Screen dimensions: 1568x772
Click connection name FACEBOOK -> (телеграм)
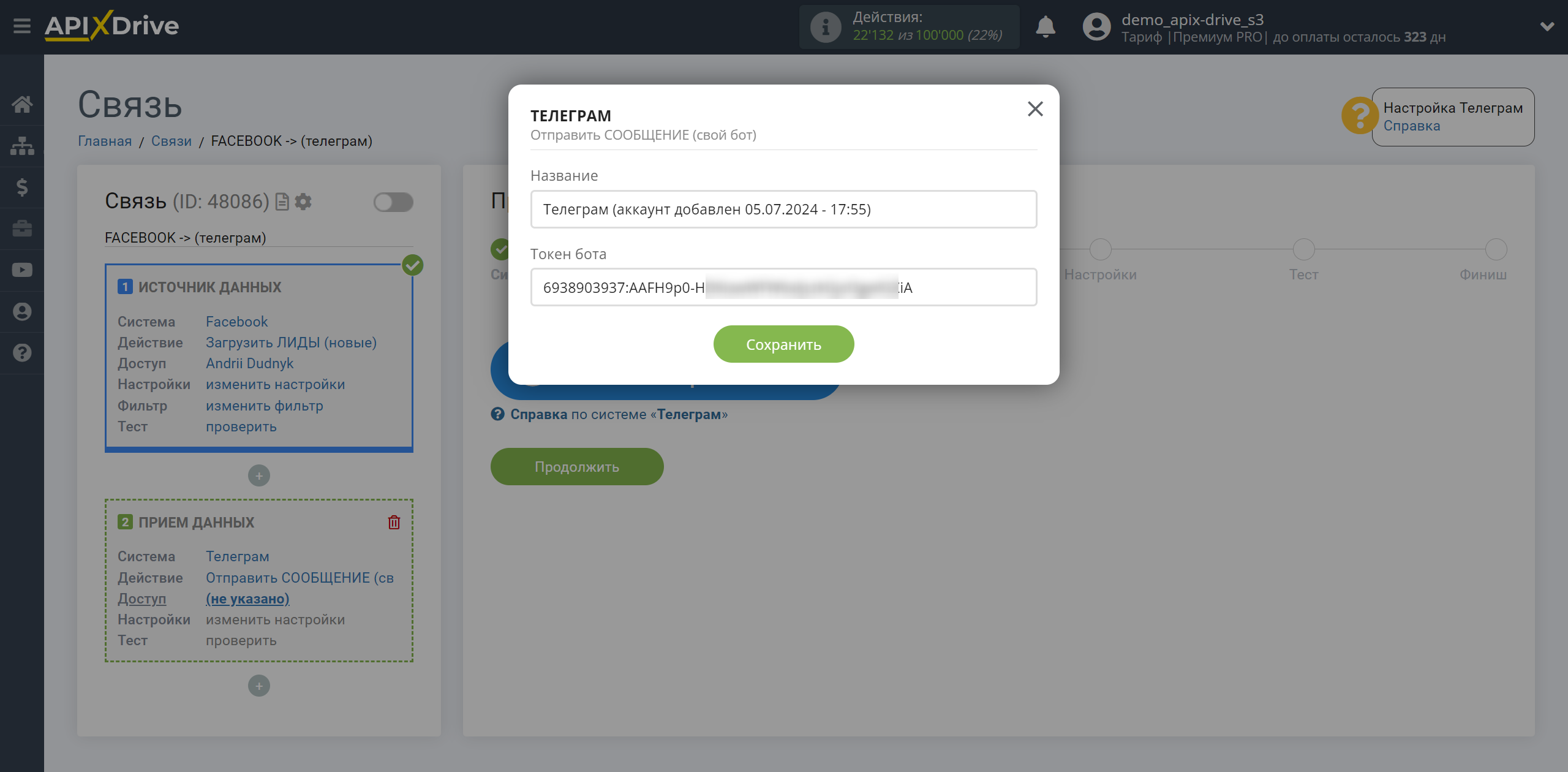point(185,238)
